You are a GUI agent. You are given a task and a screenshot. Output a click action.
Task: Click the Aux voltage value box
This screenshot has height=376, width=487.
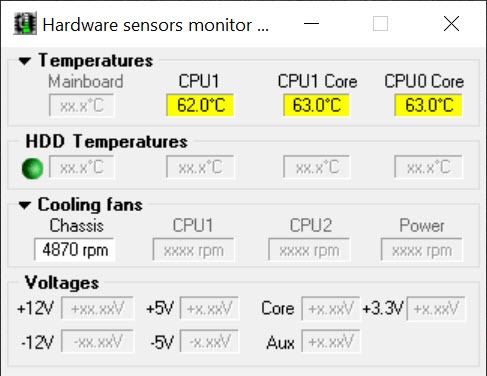pos(331,341)
